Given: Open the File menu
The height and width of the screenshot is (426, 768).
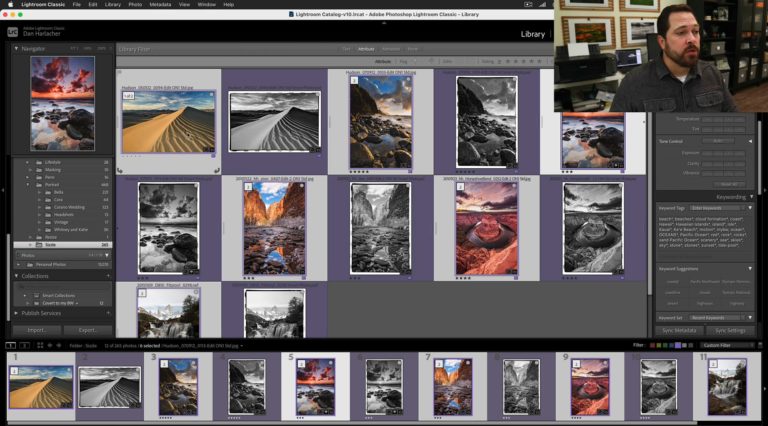Looking at the screenshot, I should click(77, 4).
